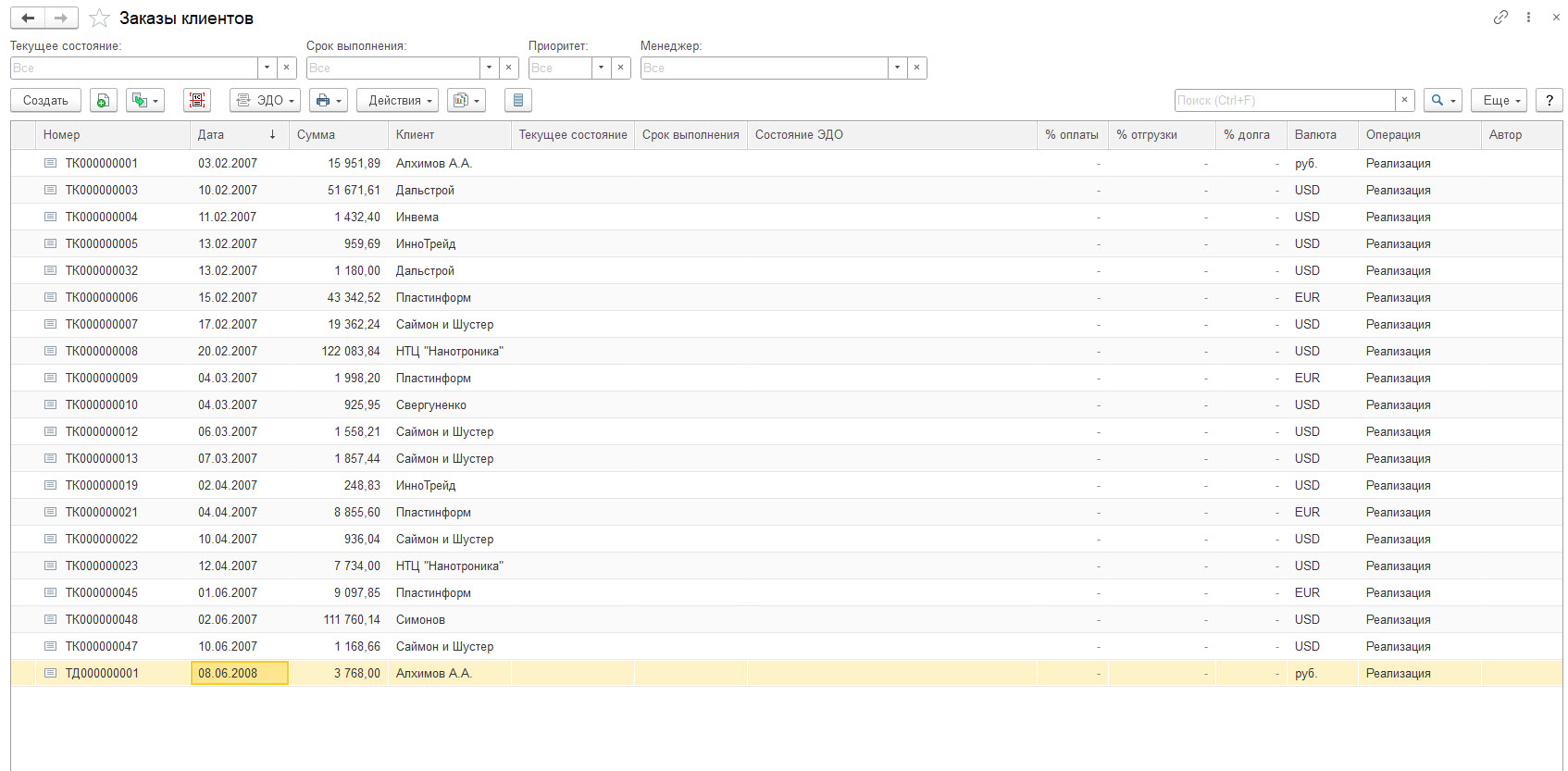The height and width of the screenshot is (771, 1568).
Task: Open the create-based-on green arrow menu
Action: tap(145, 100)
